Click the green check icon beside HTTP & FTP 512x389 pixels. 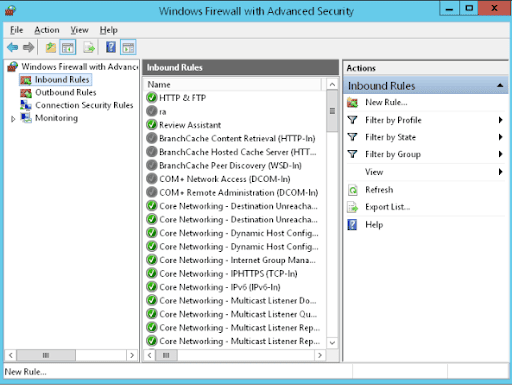click(152, 98)
